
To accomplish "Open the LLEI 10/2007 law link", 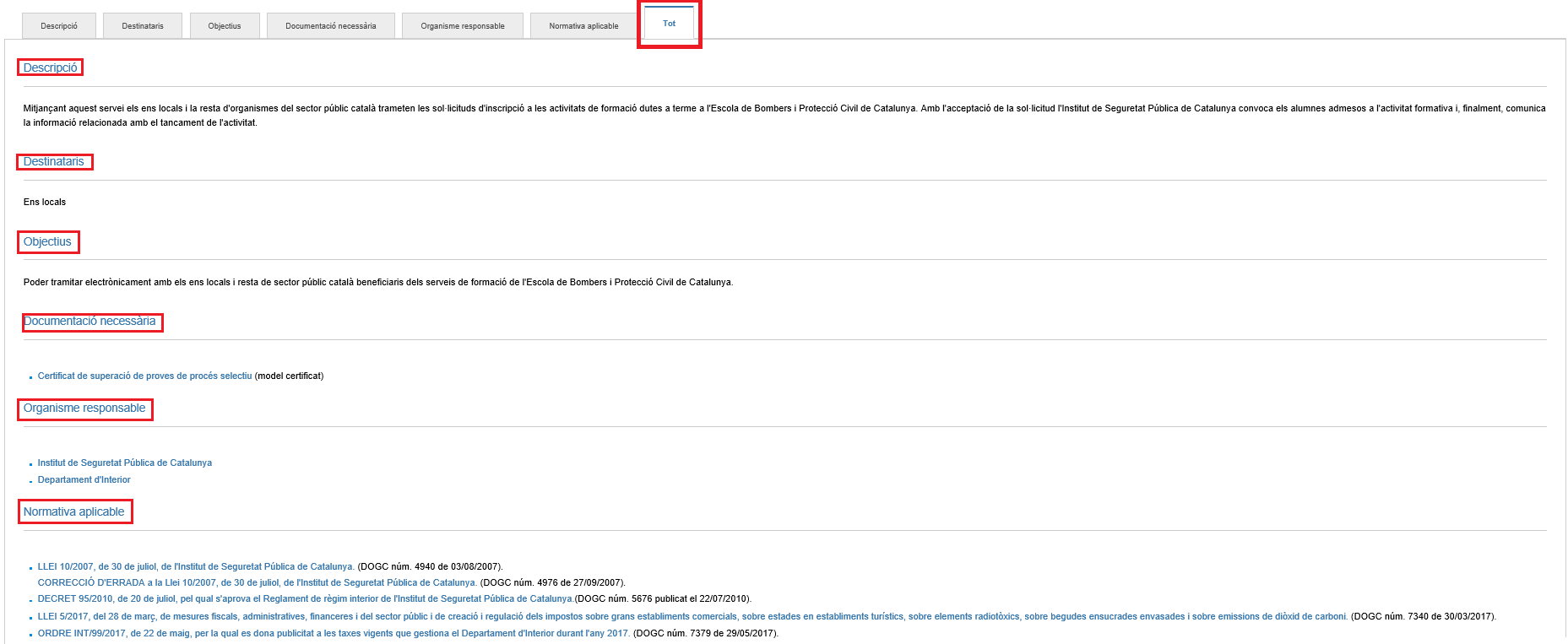I will (195, 567).
